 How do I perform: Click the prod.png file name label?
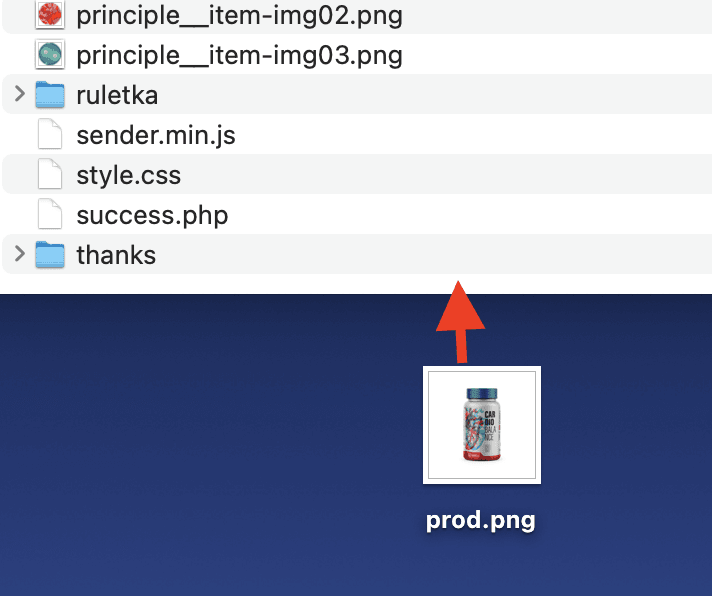[481, 520]
